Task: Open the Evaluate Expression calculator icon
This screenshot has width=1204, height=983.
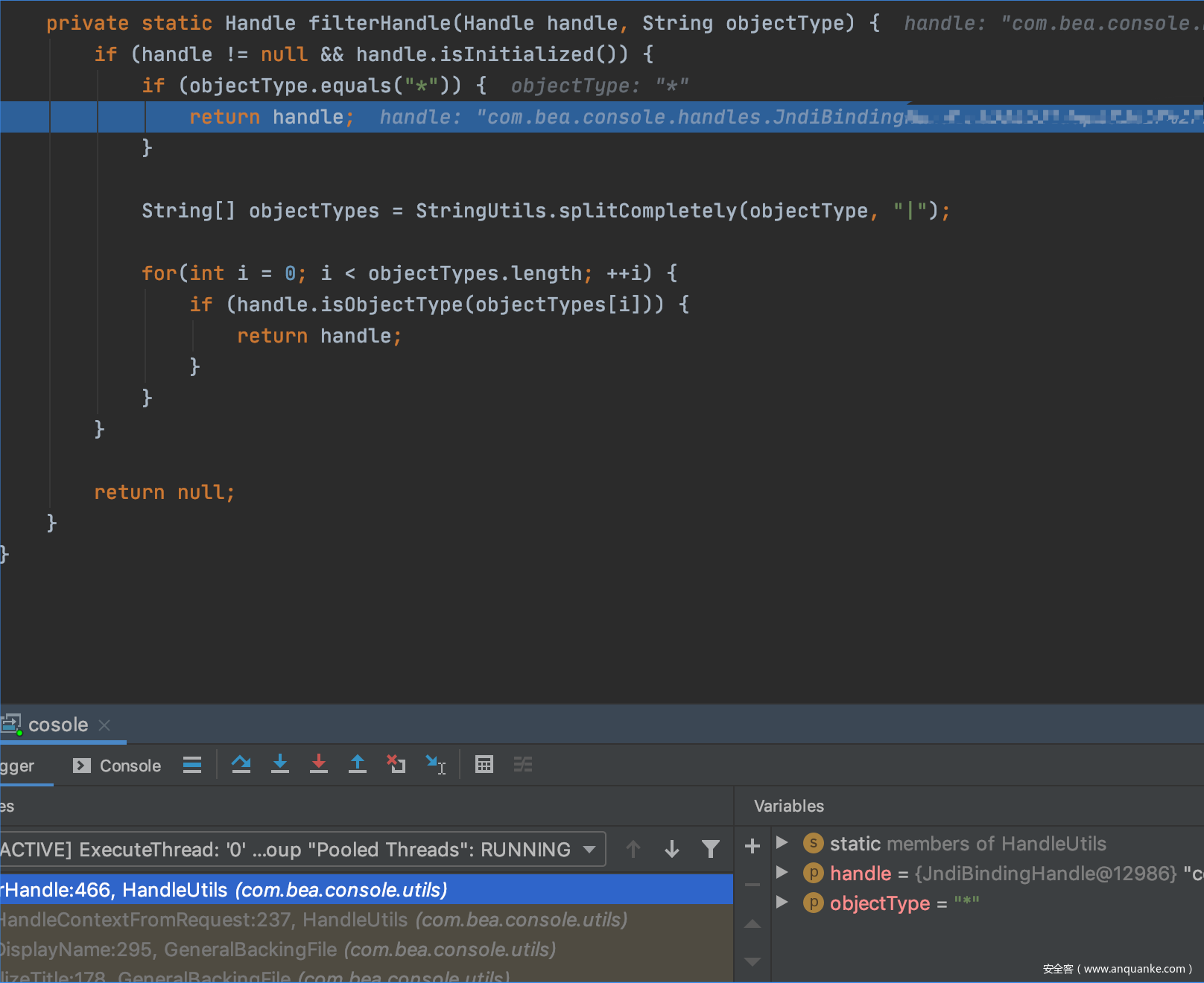Action: tap(484, 765)
